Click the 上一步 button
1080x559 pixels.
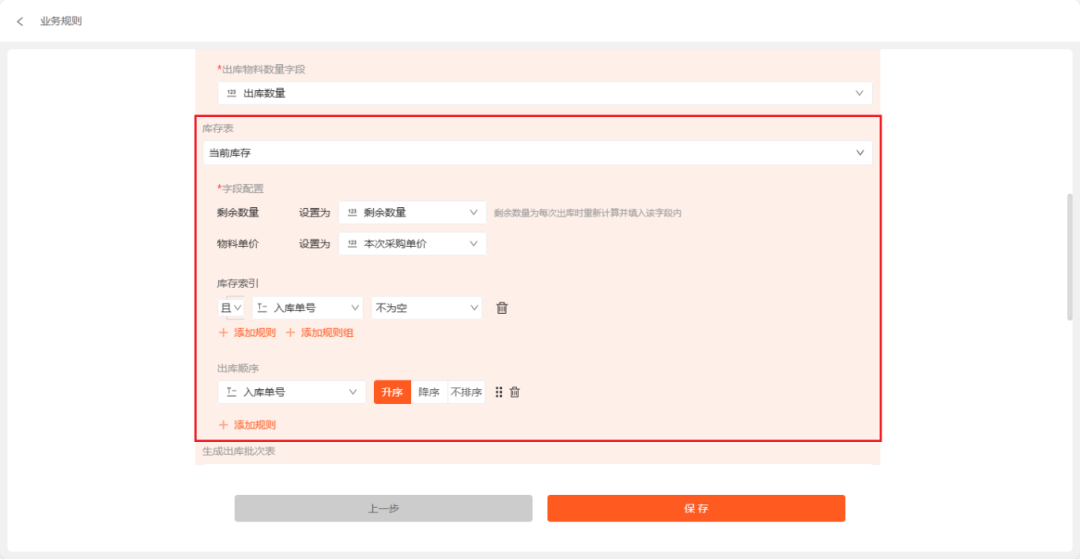pos(383,509)
